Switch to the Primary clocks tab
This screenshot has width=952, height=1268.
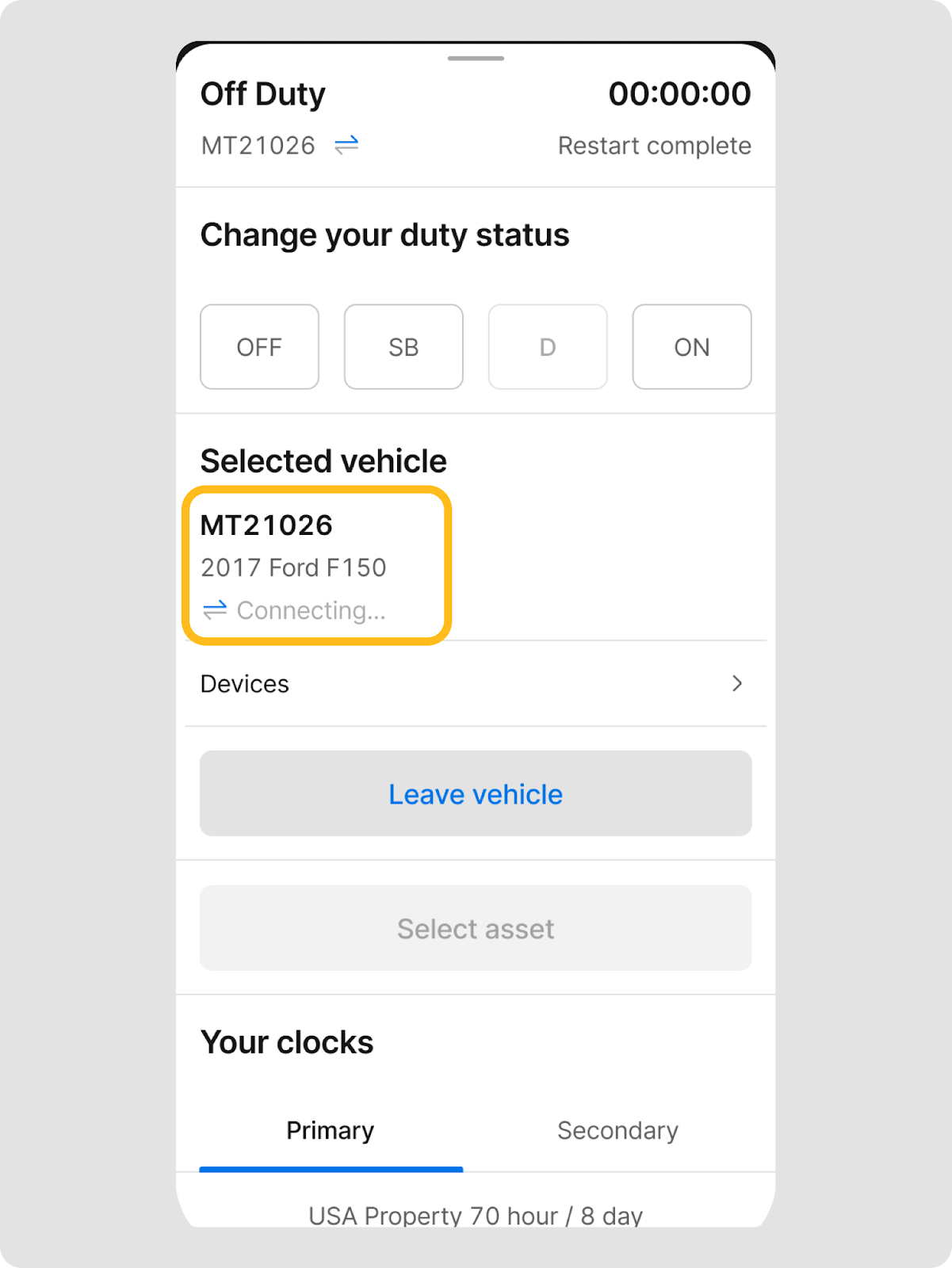(331, 1130)
